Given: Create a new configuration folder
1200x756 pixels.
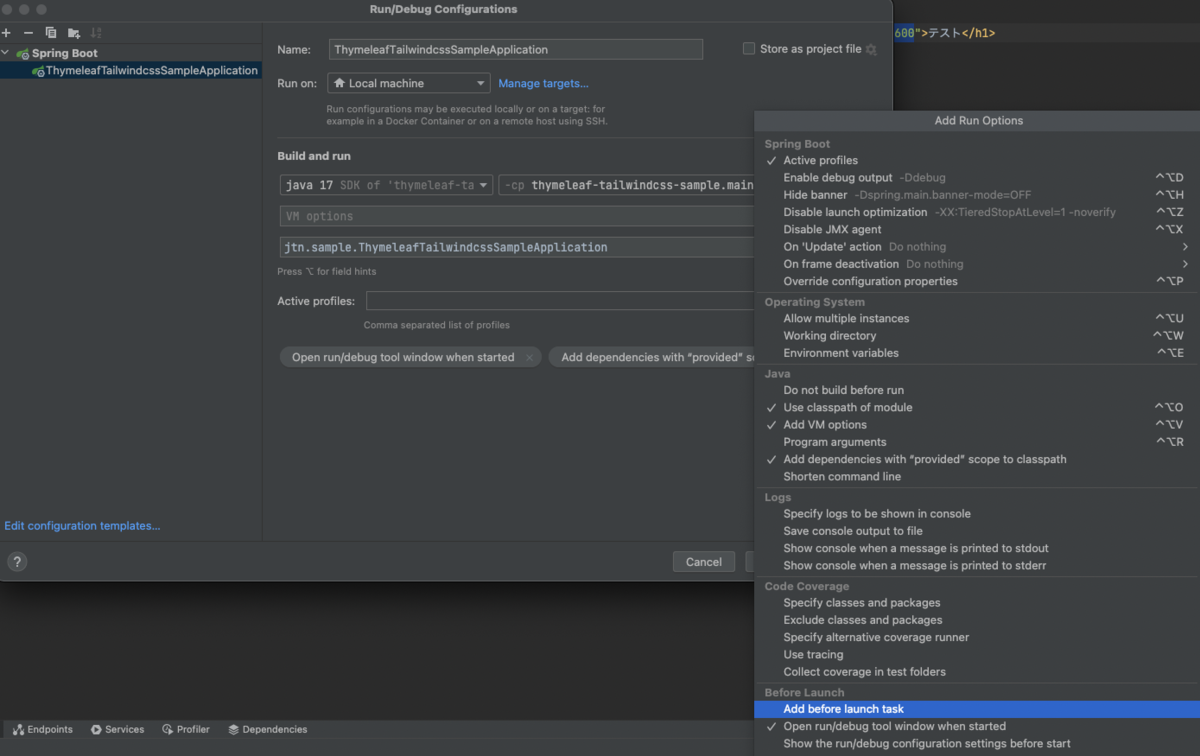Looking at the screenshot, I should click(74, 33).
